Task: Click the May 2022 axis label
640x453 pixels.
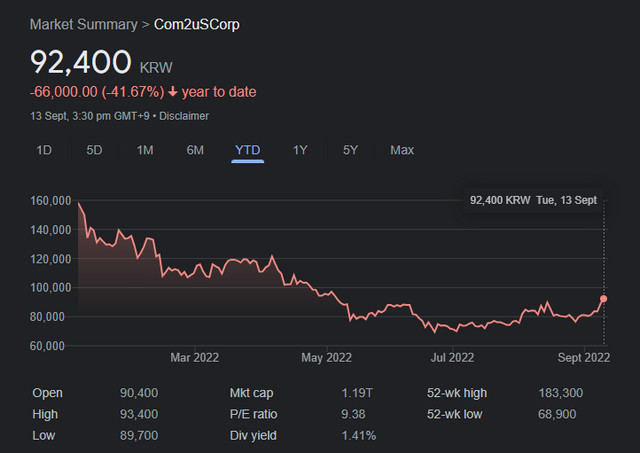Action: tap(327, 358)
